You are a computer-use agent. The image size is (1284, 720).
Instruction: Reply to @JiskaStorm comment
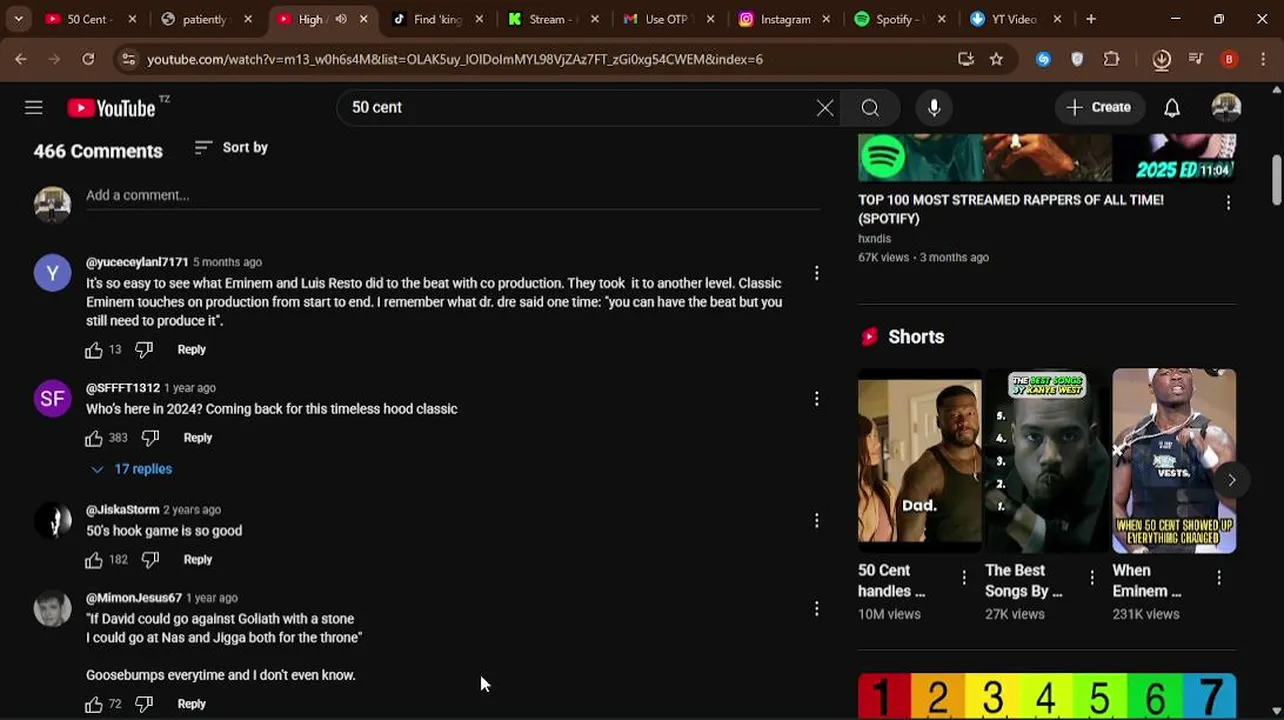[x=198, y=560]
